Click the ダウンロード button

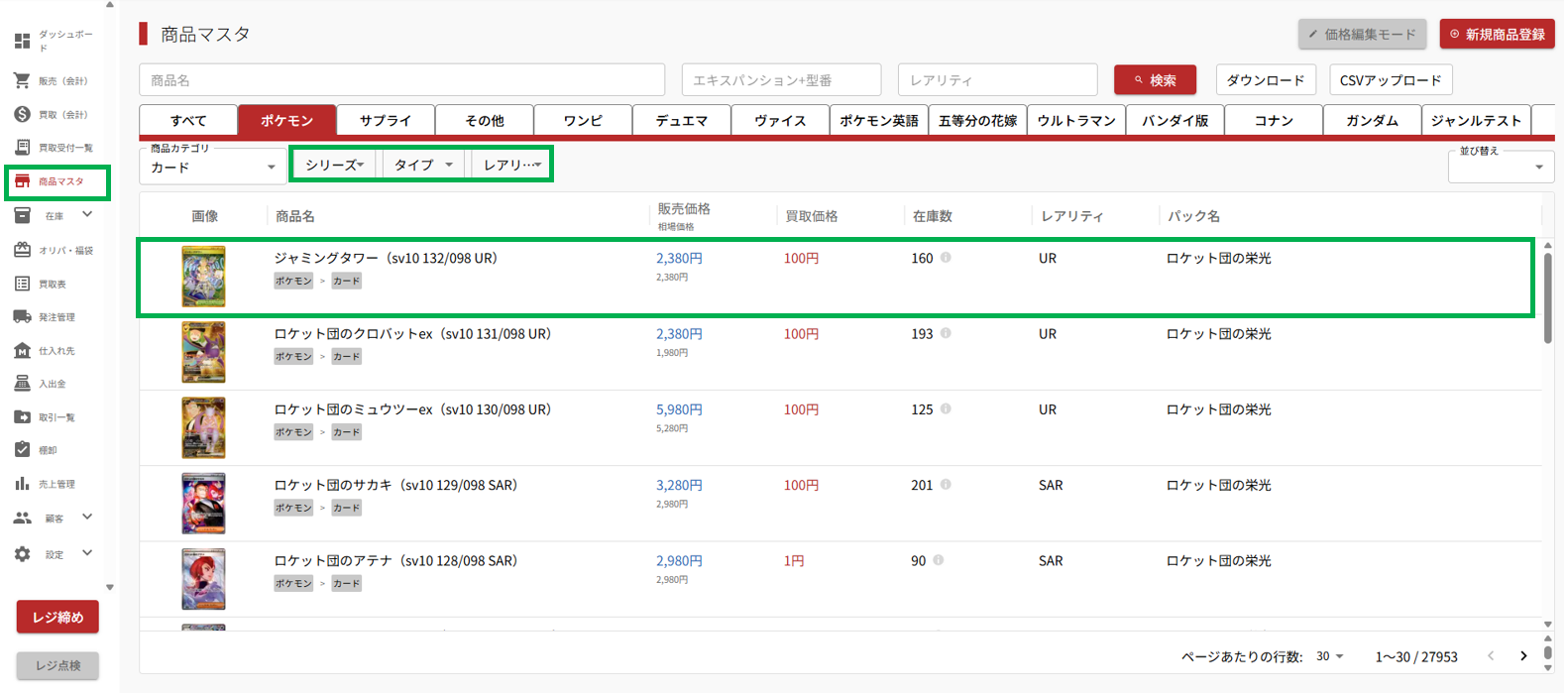1266,79
